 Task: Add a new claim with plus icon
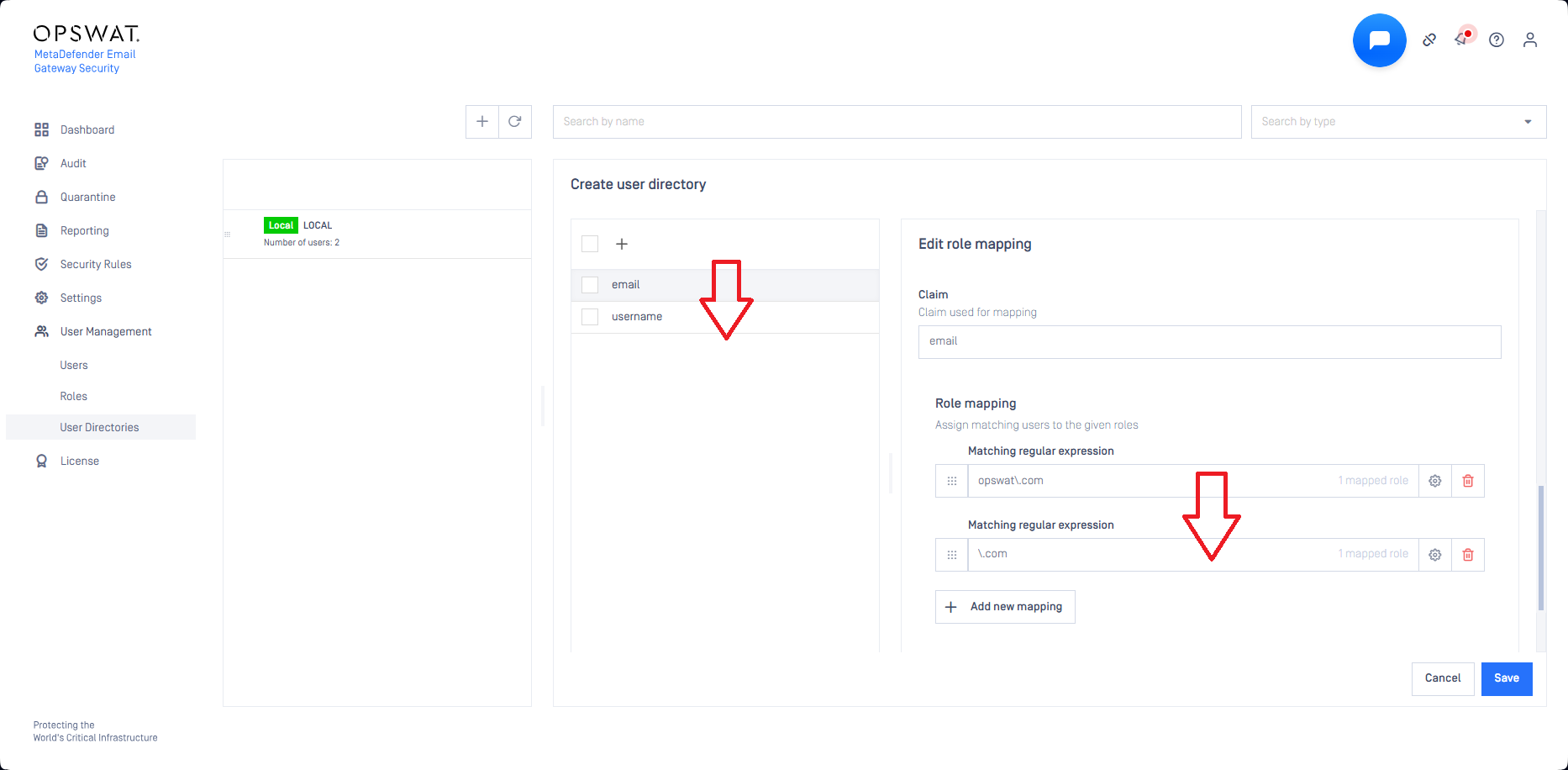click(x=622, y=244)
